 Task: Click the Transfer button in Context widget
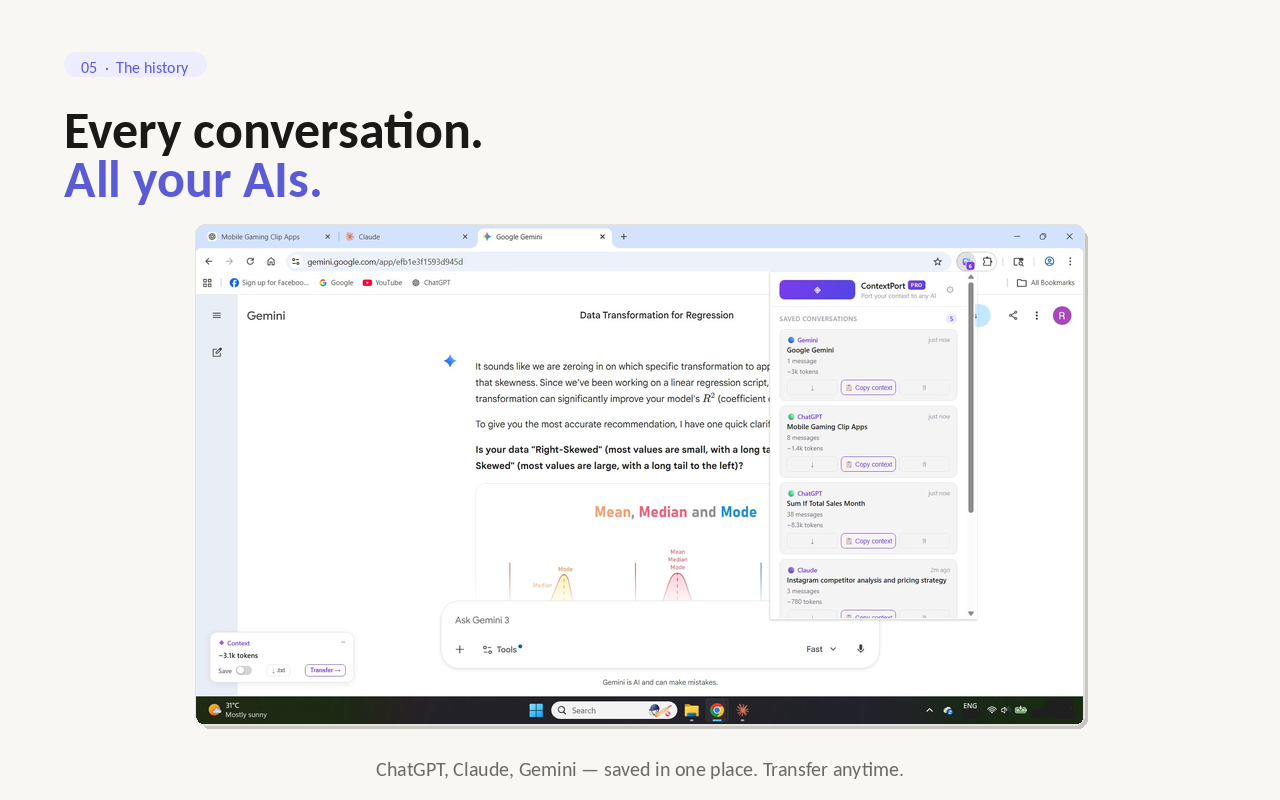click(x=325, y=671)
